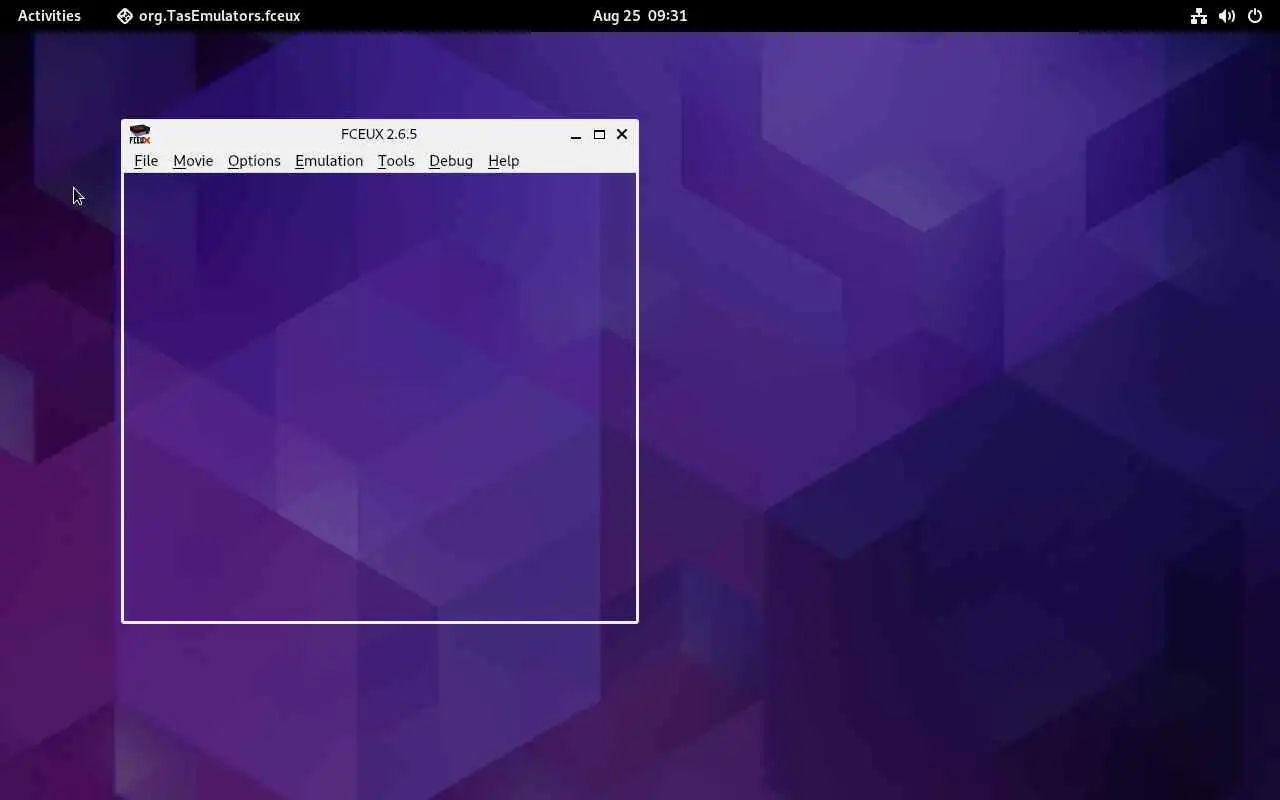
Task: Click the empty emulator display area
Action: 380,397
